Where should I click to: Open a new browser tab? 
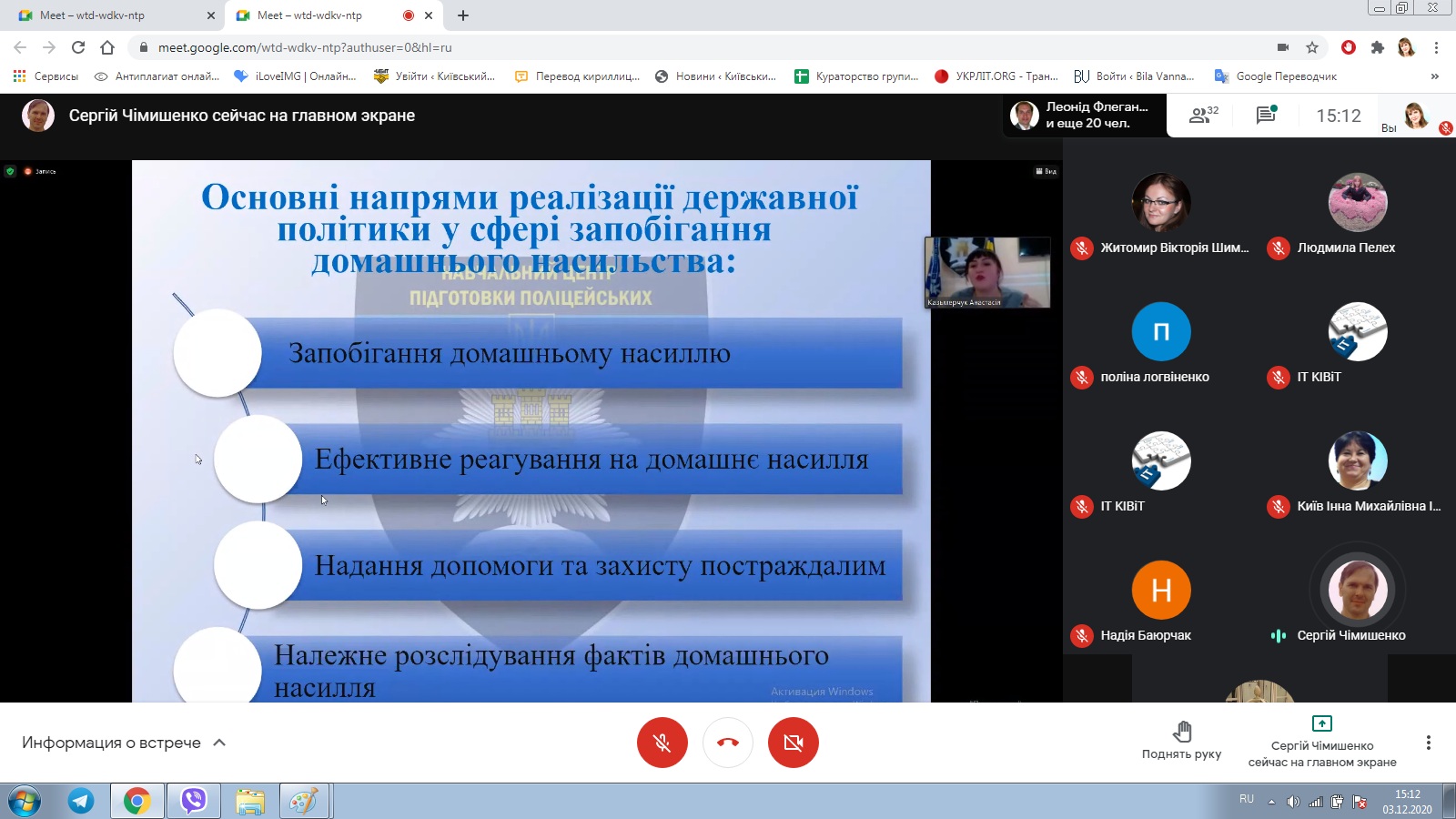point(463,15)
